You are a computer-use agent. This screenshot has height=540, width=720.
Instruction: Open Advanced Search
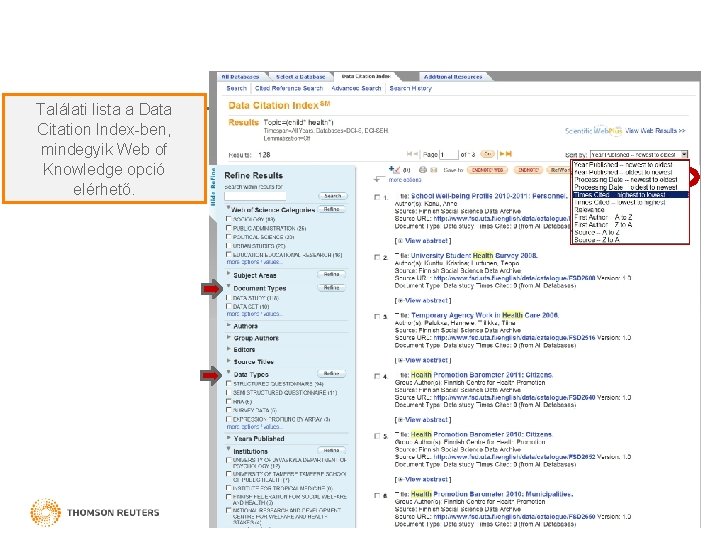(356, 88)
